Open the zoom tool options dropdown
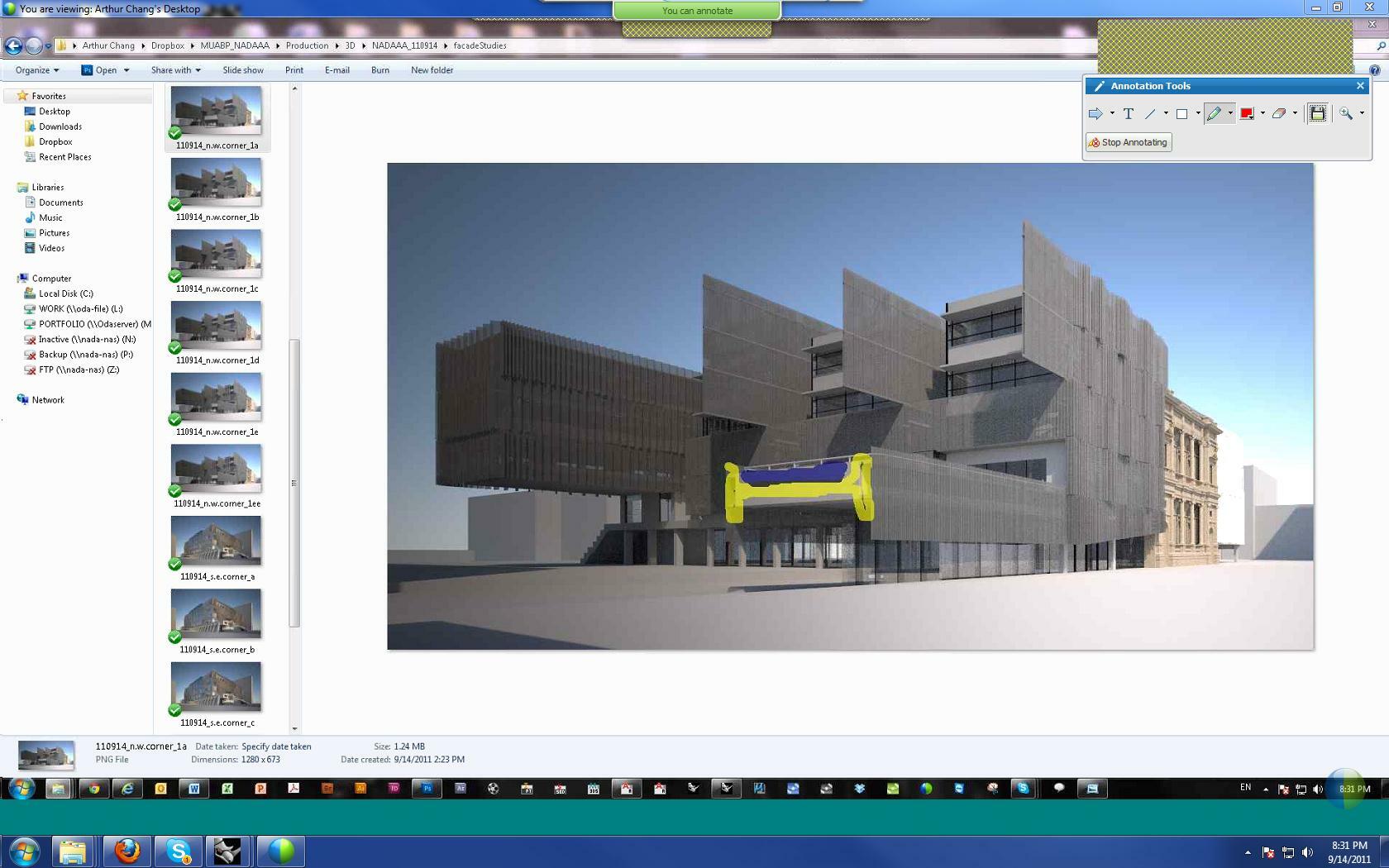Image resolution: width=1389 pixels, height=868 pixels. pyautogui.click(x=1362, y=114)
